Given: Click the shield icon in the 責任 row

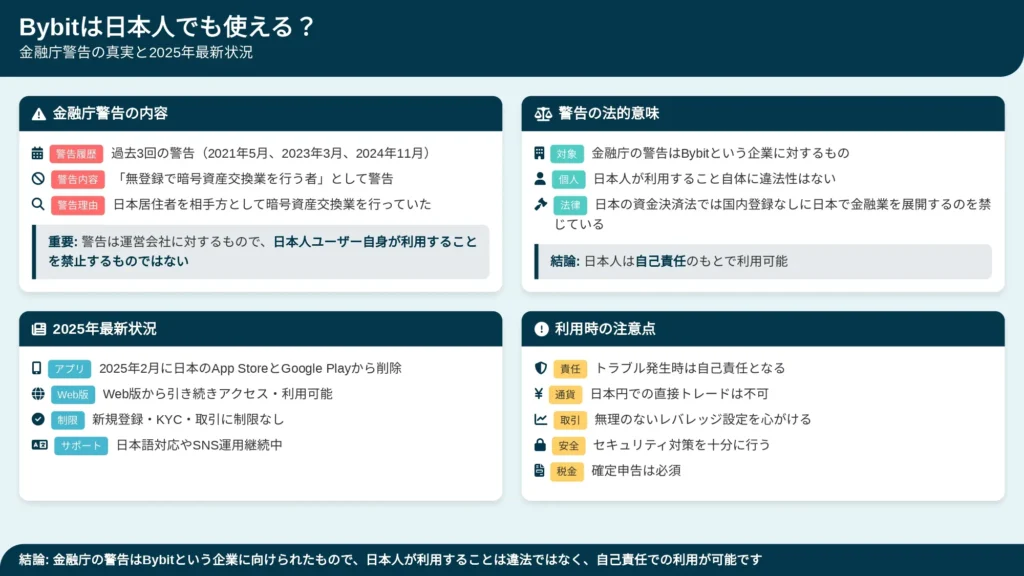Looking at the screenshot, I should coord(541,368).
